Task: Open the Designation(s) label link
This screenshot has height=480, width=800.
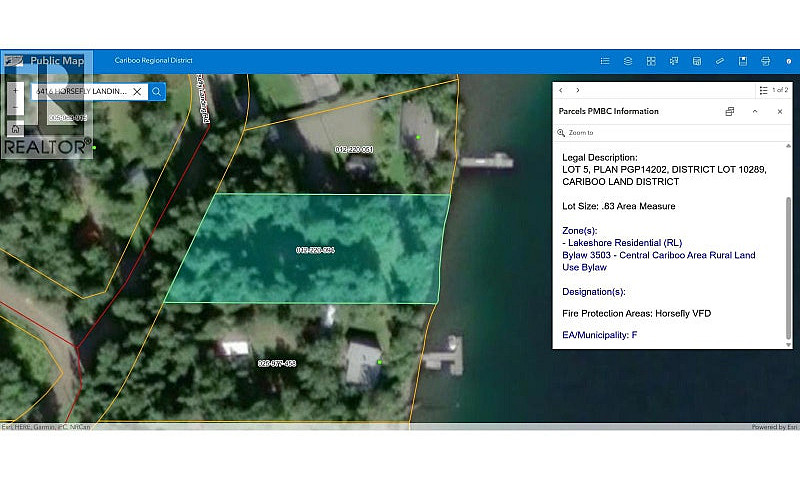Action: [x=593, y=292]
